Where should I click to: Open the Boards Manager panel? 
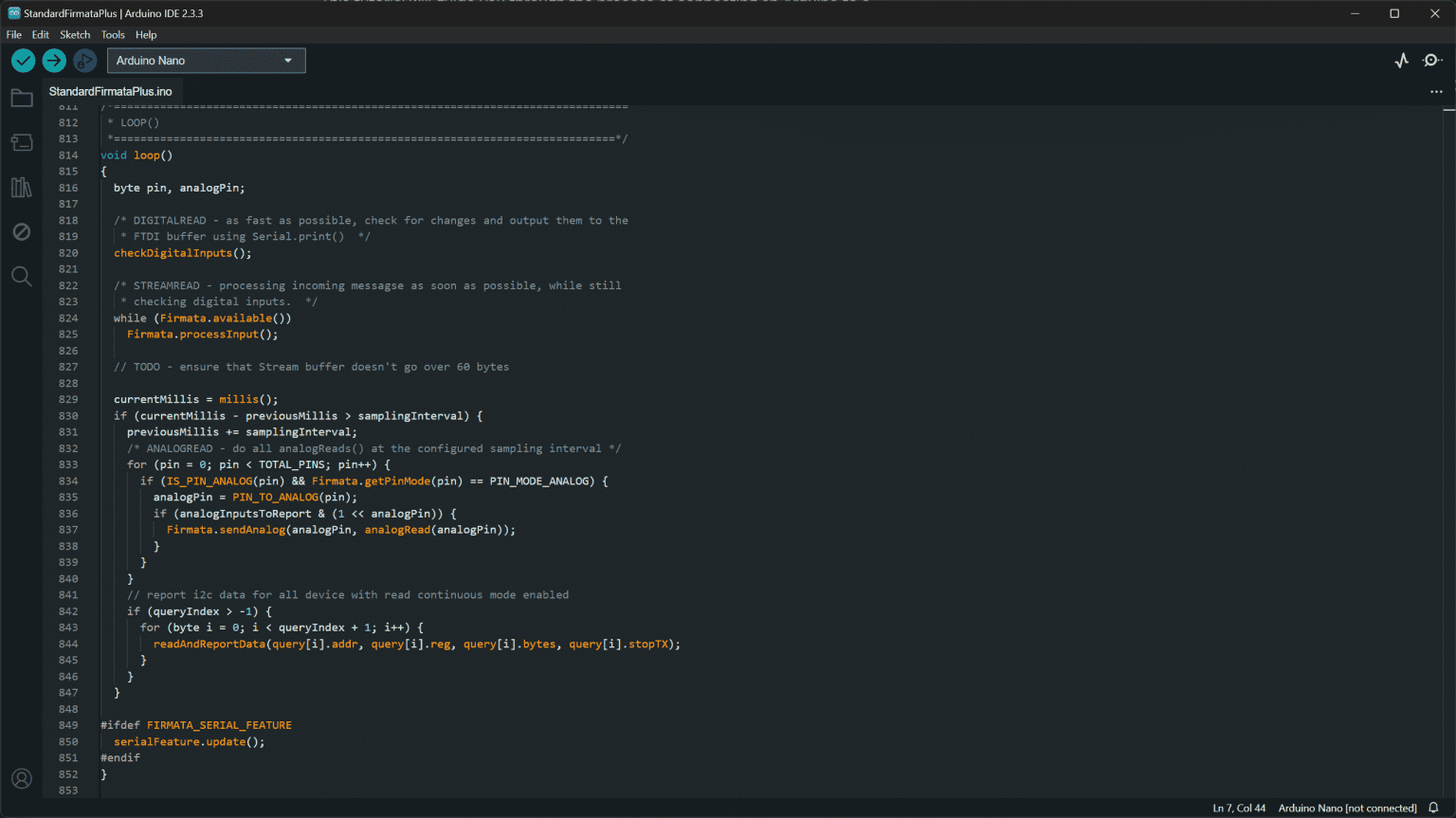(21, 142)
